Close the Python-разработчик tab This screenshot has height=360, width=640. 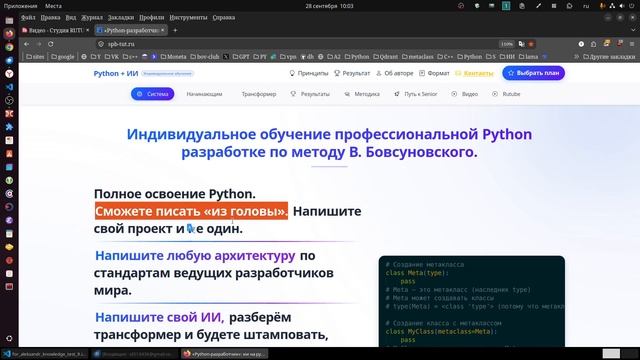point(162,30)
